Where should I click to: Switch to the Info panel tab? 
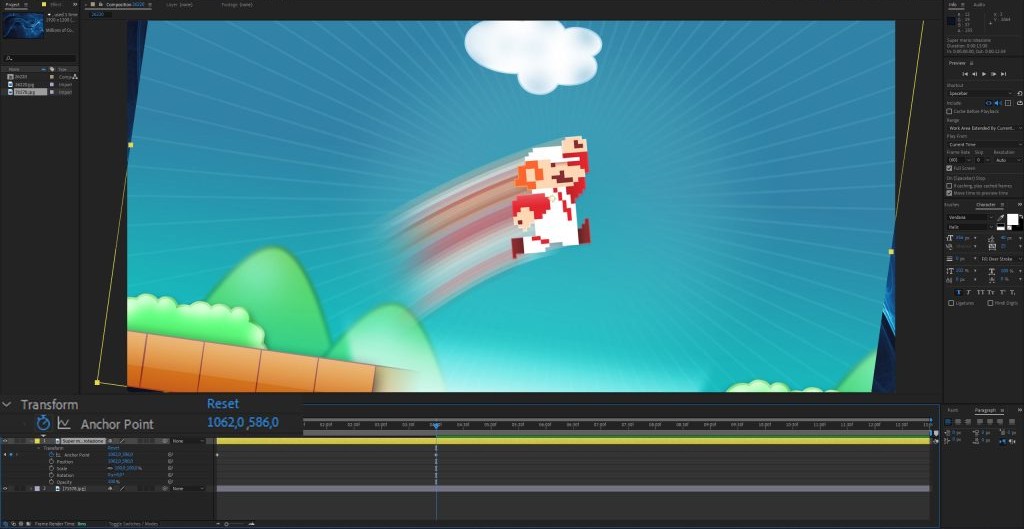pos(953,5)
